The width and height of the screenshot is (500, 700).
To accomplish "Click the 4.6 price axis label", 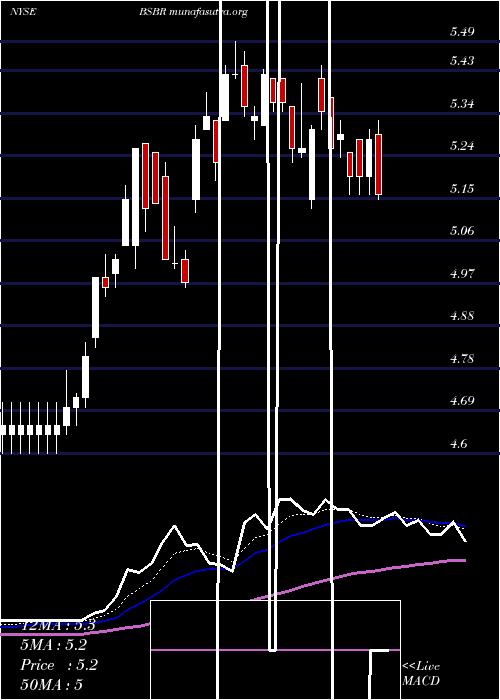I will [458, 444].
